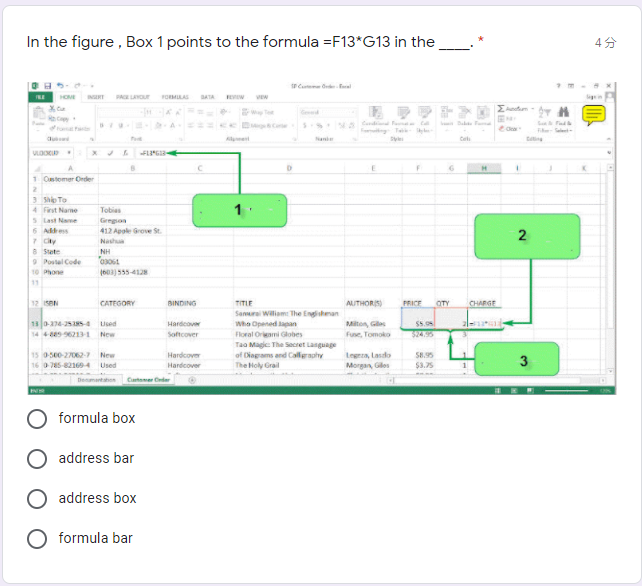Viewport: 642px width, 586px height.
Task: Click cell containing 'Customer Order' in row 1
Action: [x=68, y=179]
